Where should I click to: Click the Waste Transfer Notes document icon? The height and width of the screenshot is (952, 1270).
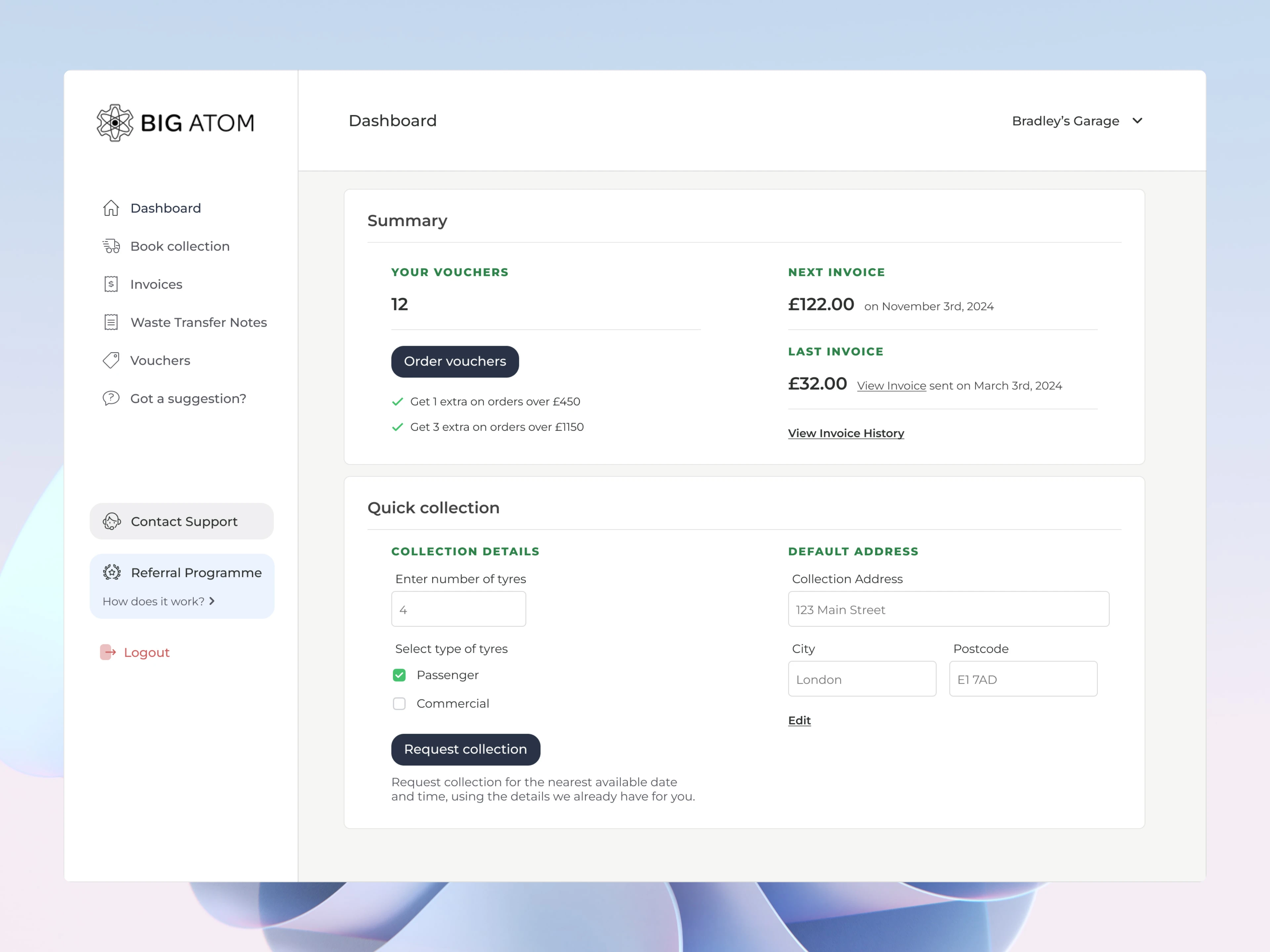click(x=111, y=323)
